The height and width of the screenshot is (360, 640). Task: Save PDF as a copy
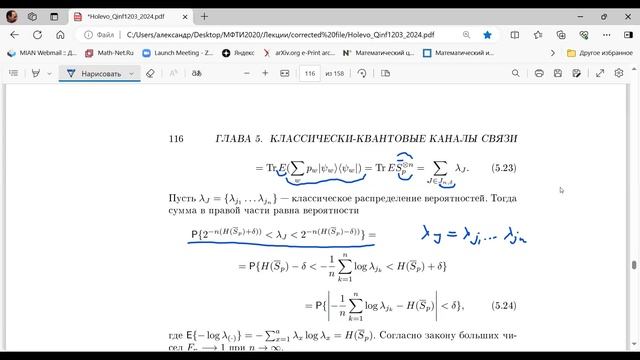click(x=576, y=73)
